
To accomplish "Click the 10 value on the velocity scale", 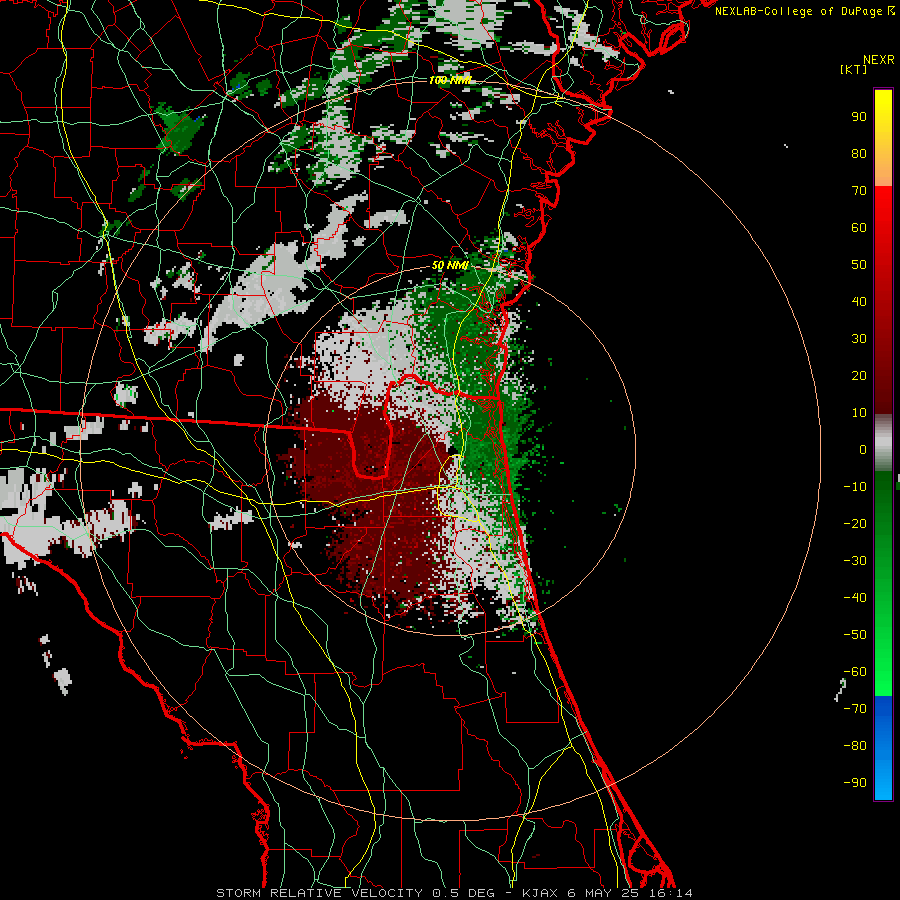I will click(859, 413).
